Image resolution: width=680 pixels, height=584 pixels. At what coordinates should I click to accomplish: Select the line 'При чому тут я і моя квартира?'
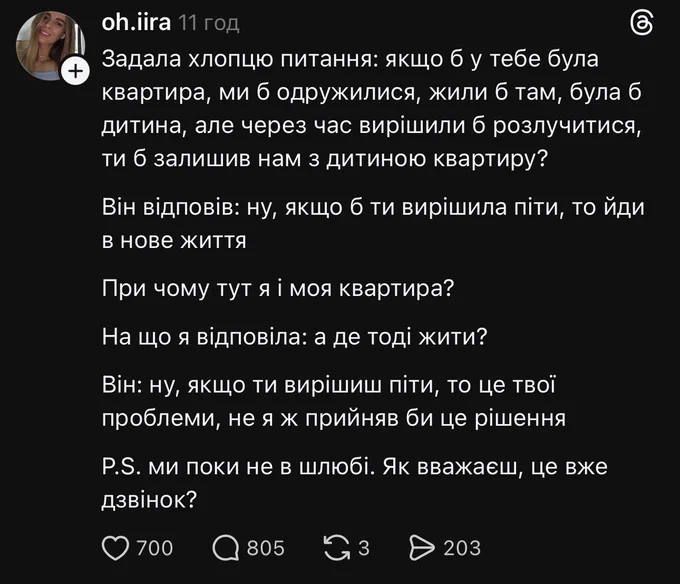pyautogui.click(x=278, y=288)
